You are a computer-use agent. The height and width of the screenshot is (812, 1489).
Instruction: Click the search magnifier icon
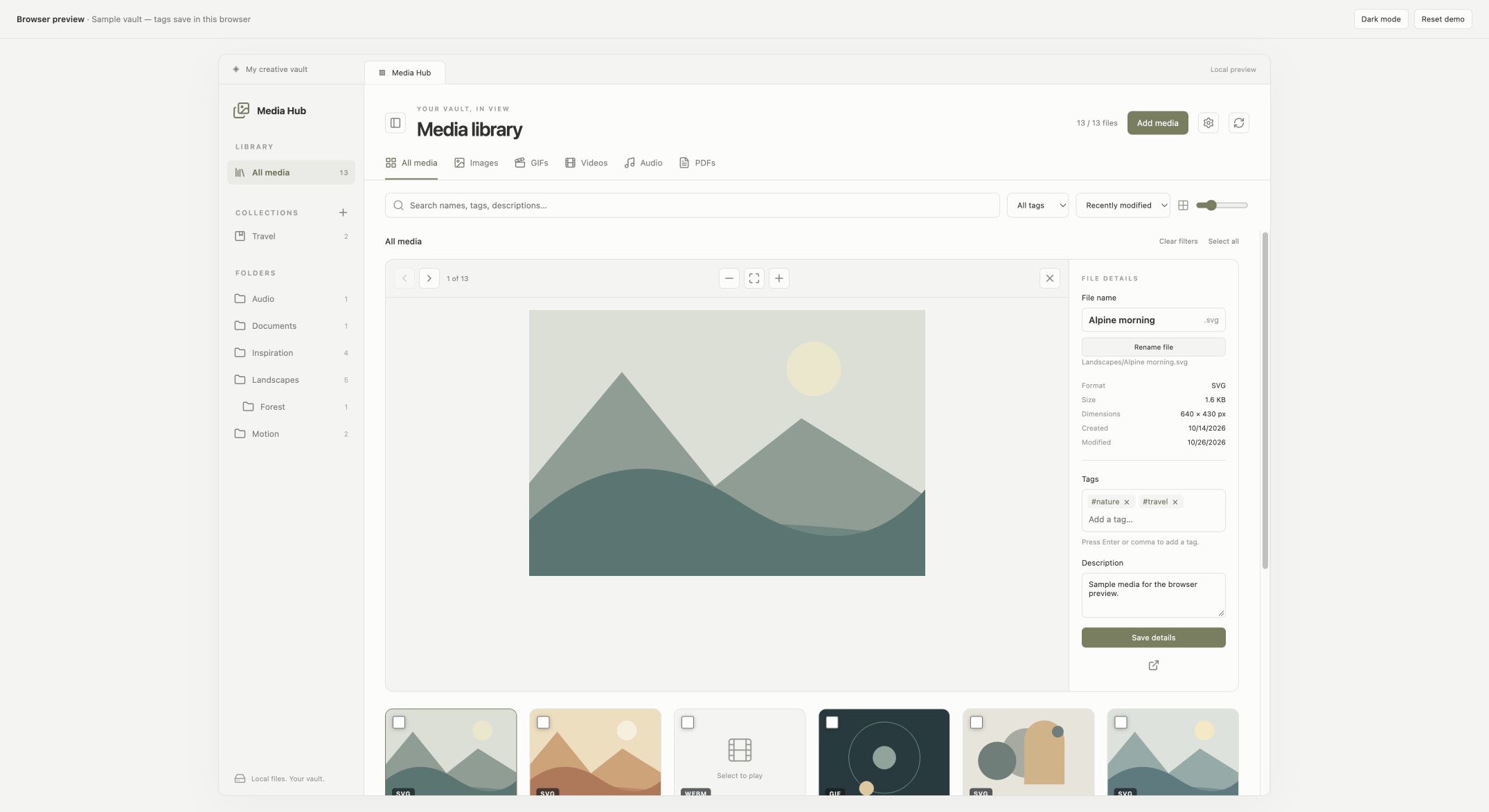click(x=398, y=206)
